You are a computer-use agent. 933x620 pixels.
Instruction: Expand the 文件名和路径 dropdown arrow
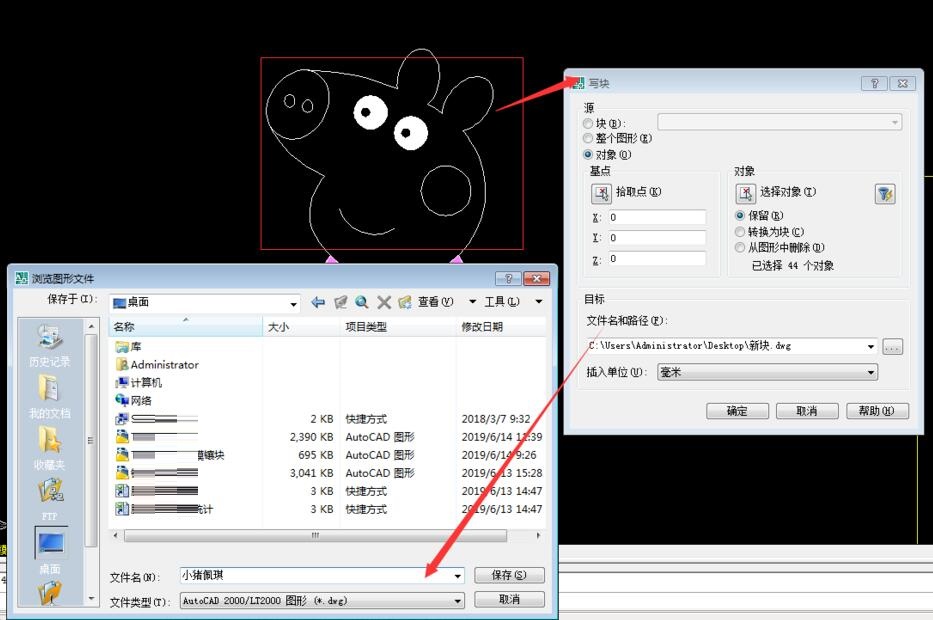[871, 346]
